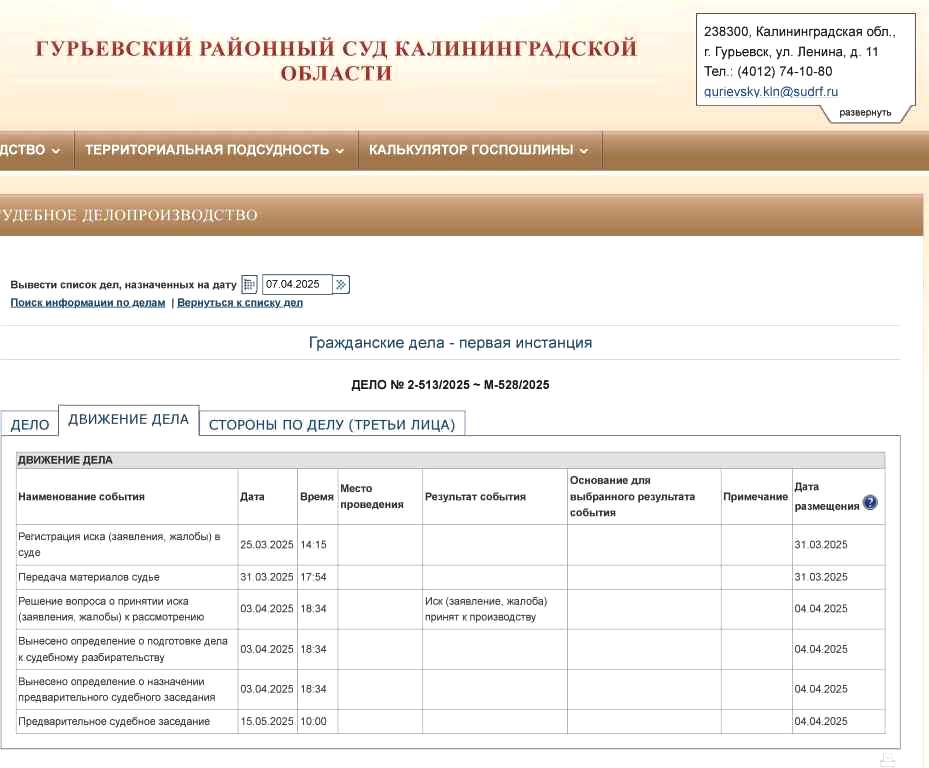Select the phone number (4012) 74-10-80
929x768 pixels.
point(784,72)
